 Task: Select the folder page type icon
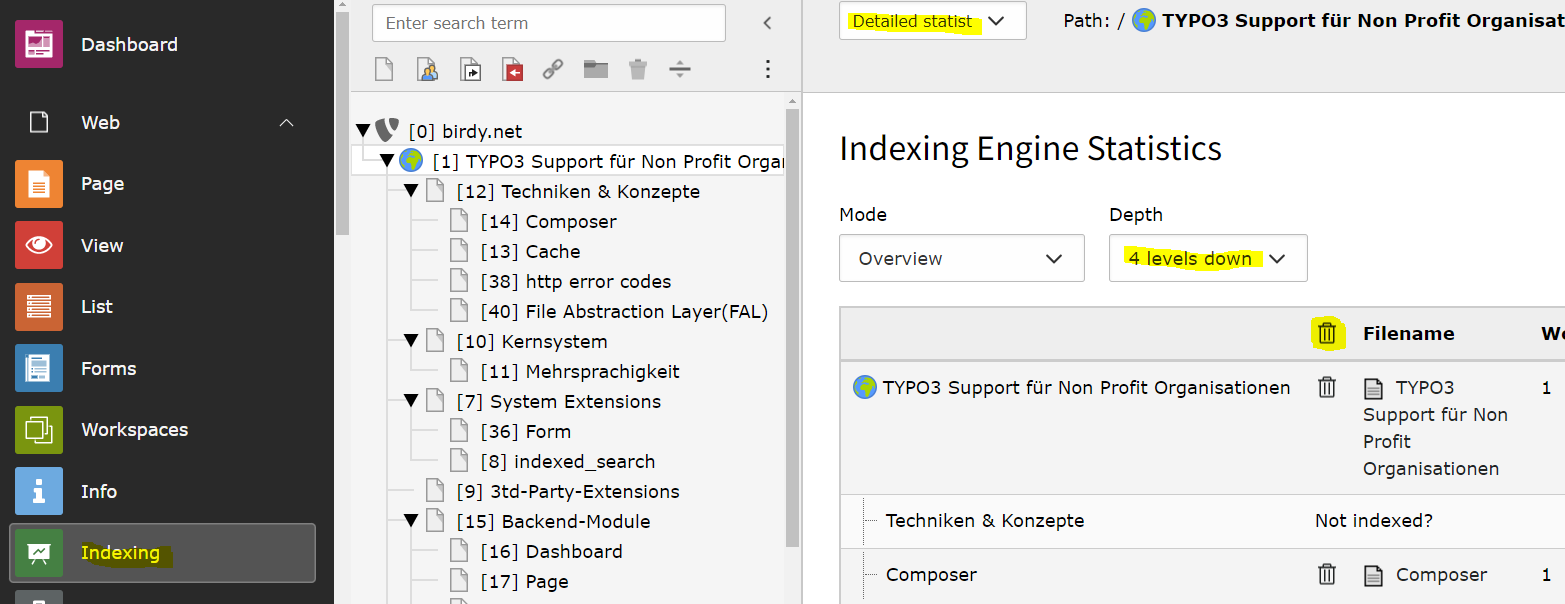(596, 70)
